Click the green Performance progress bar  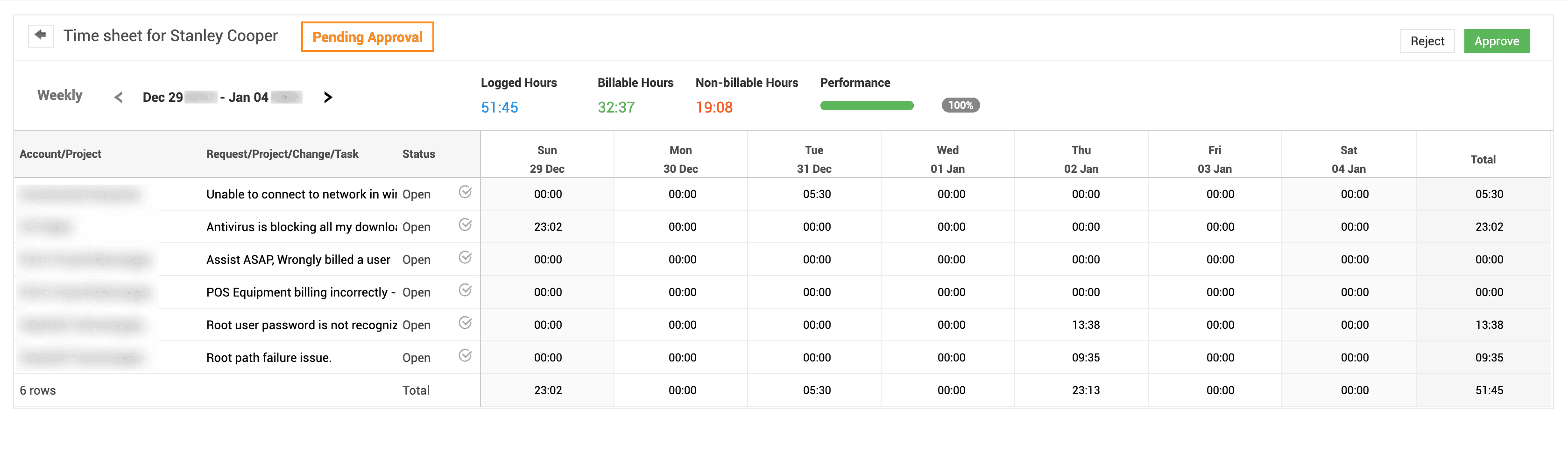pyautogui.click(x=867, y=105)
